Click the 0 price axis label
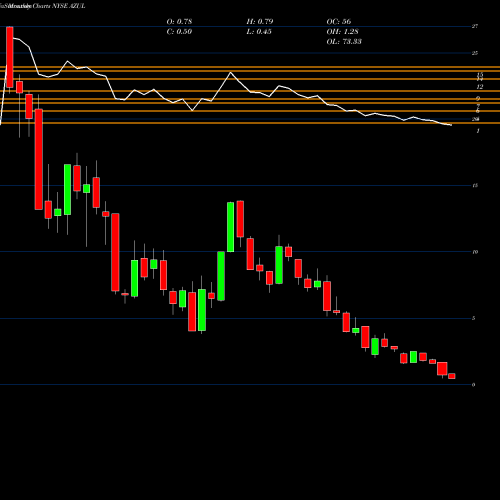500x500 pixels. [474, 385]
